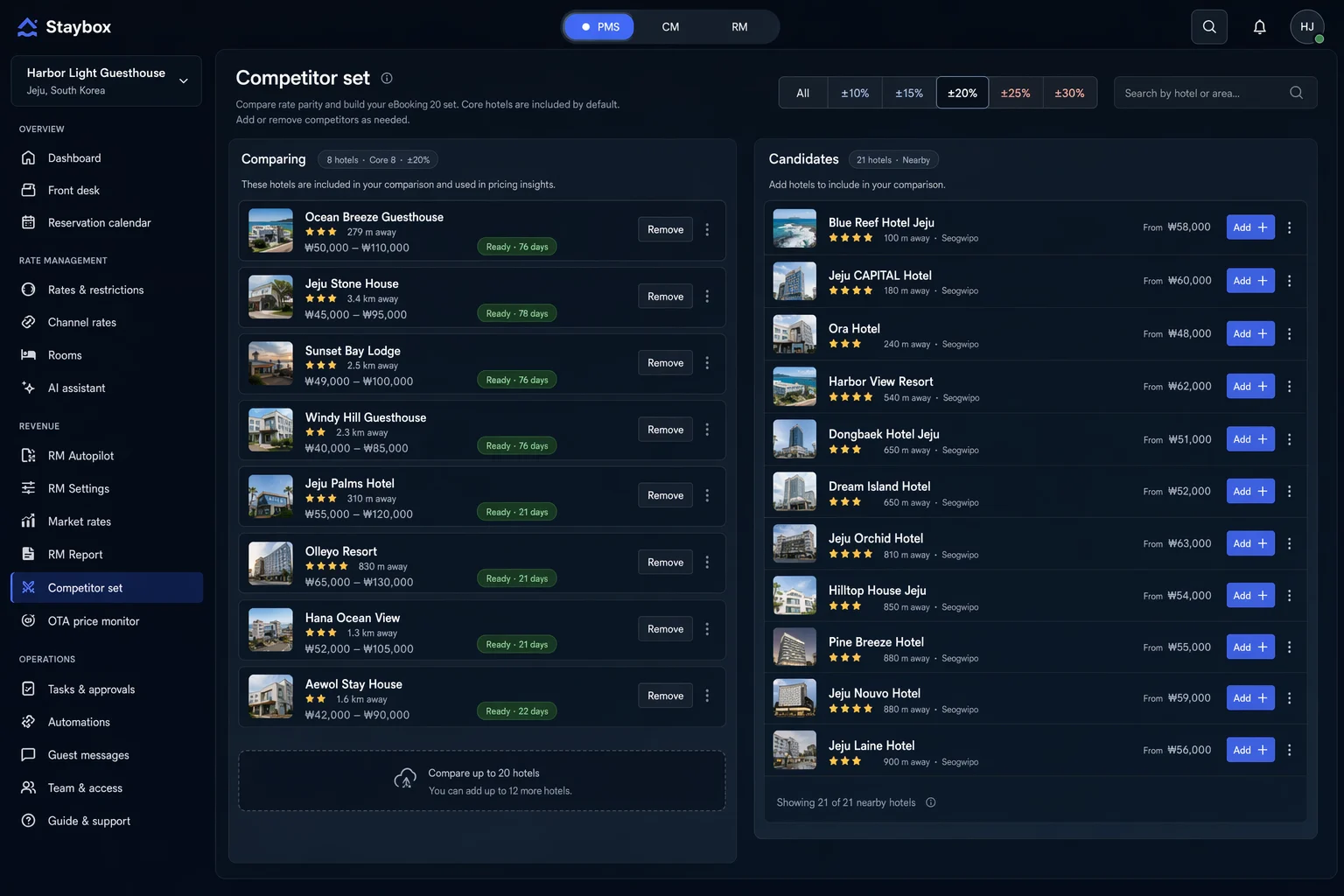Select the ±25% filter
This screenshot has height=896, width=1344.
click(x=1016, y=93)
